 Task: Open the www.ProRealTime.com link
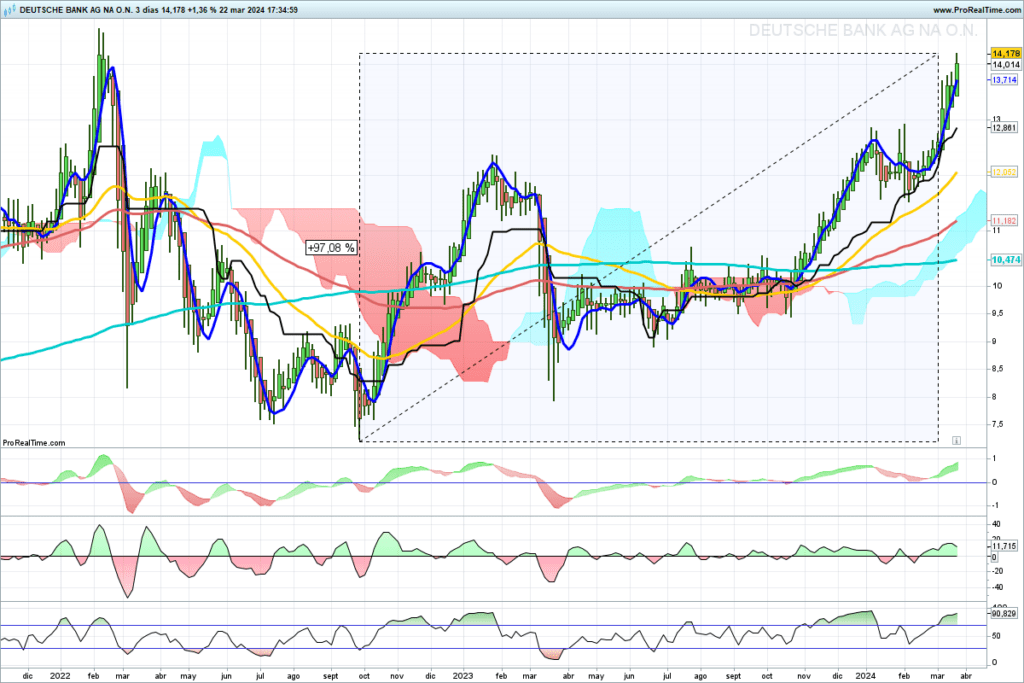click(x=976, y=10)
